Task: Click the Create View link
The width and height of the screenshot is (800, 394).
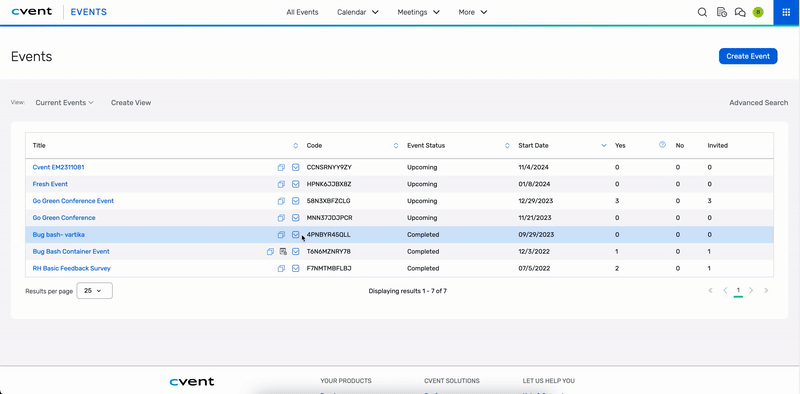Action: (131, 103)
